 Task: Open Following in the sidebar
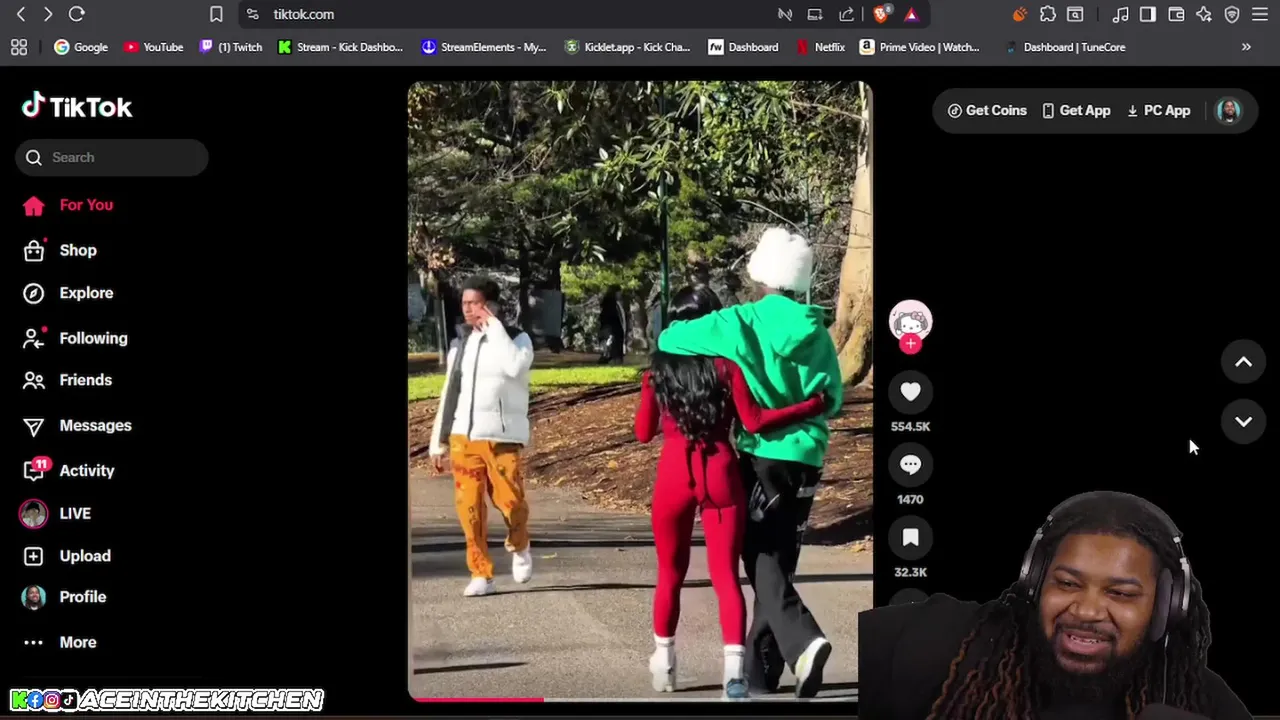coord(76,338)
